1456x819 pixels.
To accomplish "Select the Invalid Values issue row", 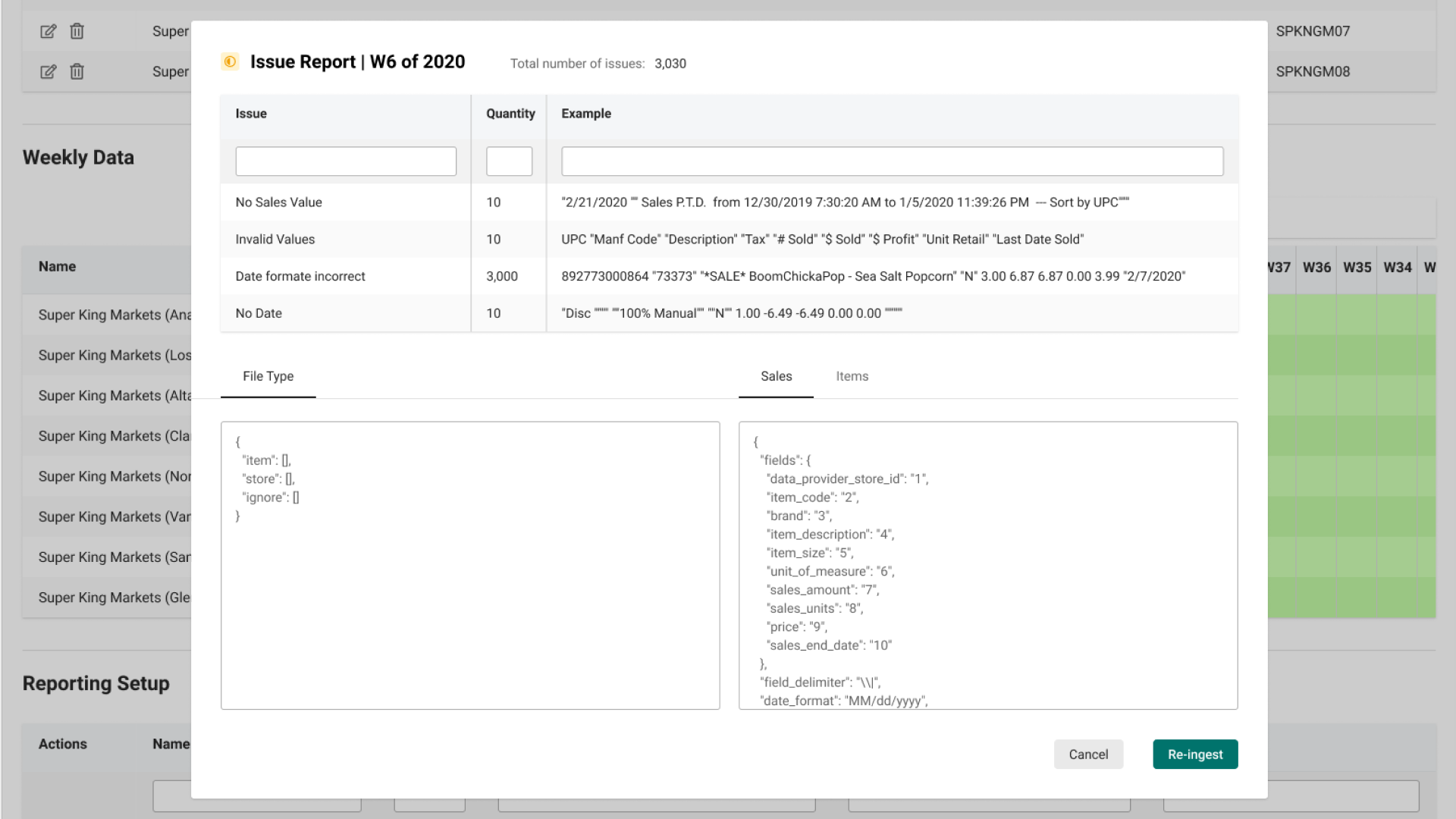I will pyautogui.click(x=730, y=240).
